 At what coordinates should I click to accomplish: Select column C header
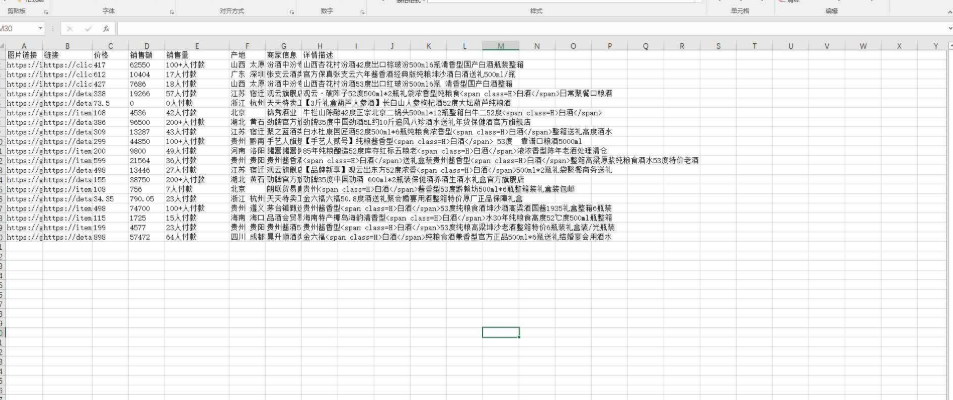coord(110,46)
